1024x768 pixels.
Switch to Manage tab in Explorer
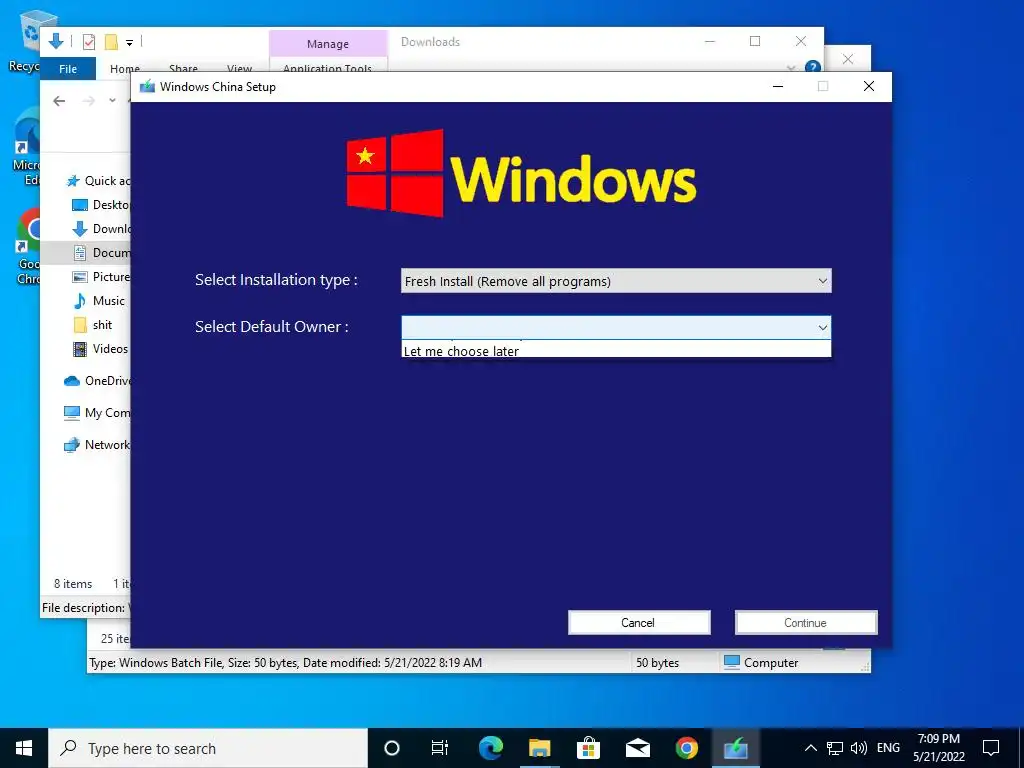pyautogui.click(x=328, y=44)
